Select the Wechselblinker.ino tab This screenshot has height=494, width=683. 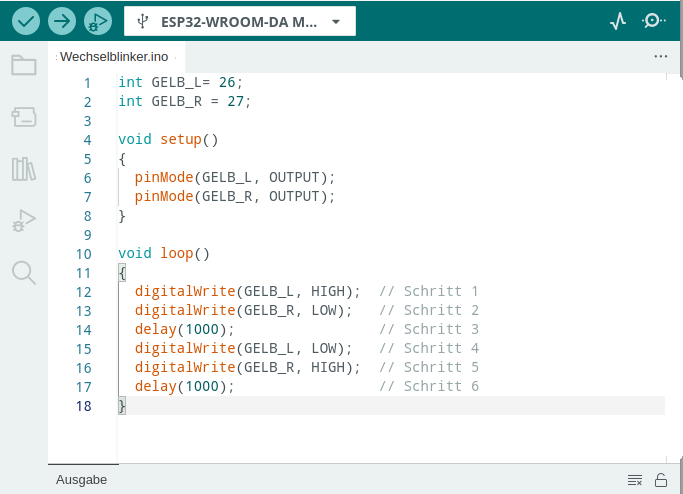pos(114,57)
